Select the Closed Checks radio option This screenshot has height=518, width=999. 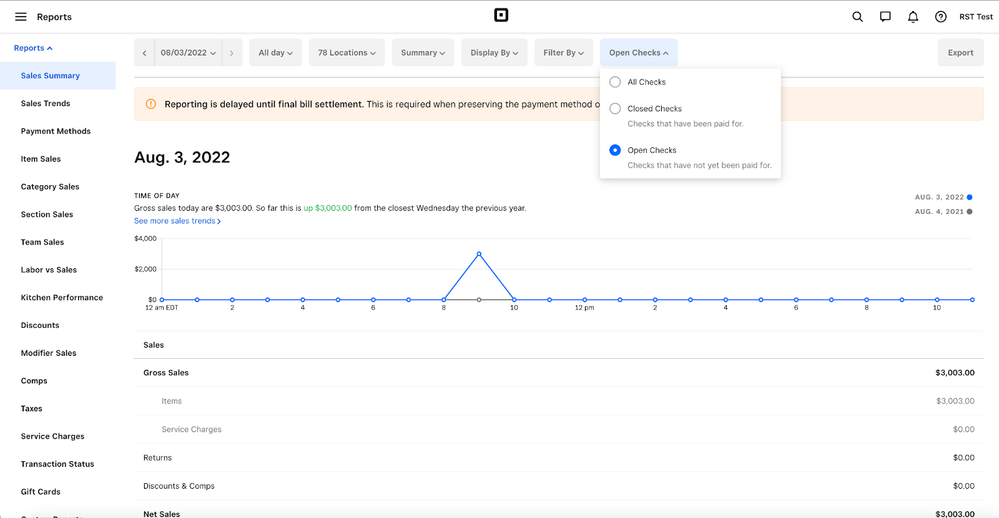click(615, 108)
